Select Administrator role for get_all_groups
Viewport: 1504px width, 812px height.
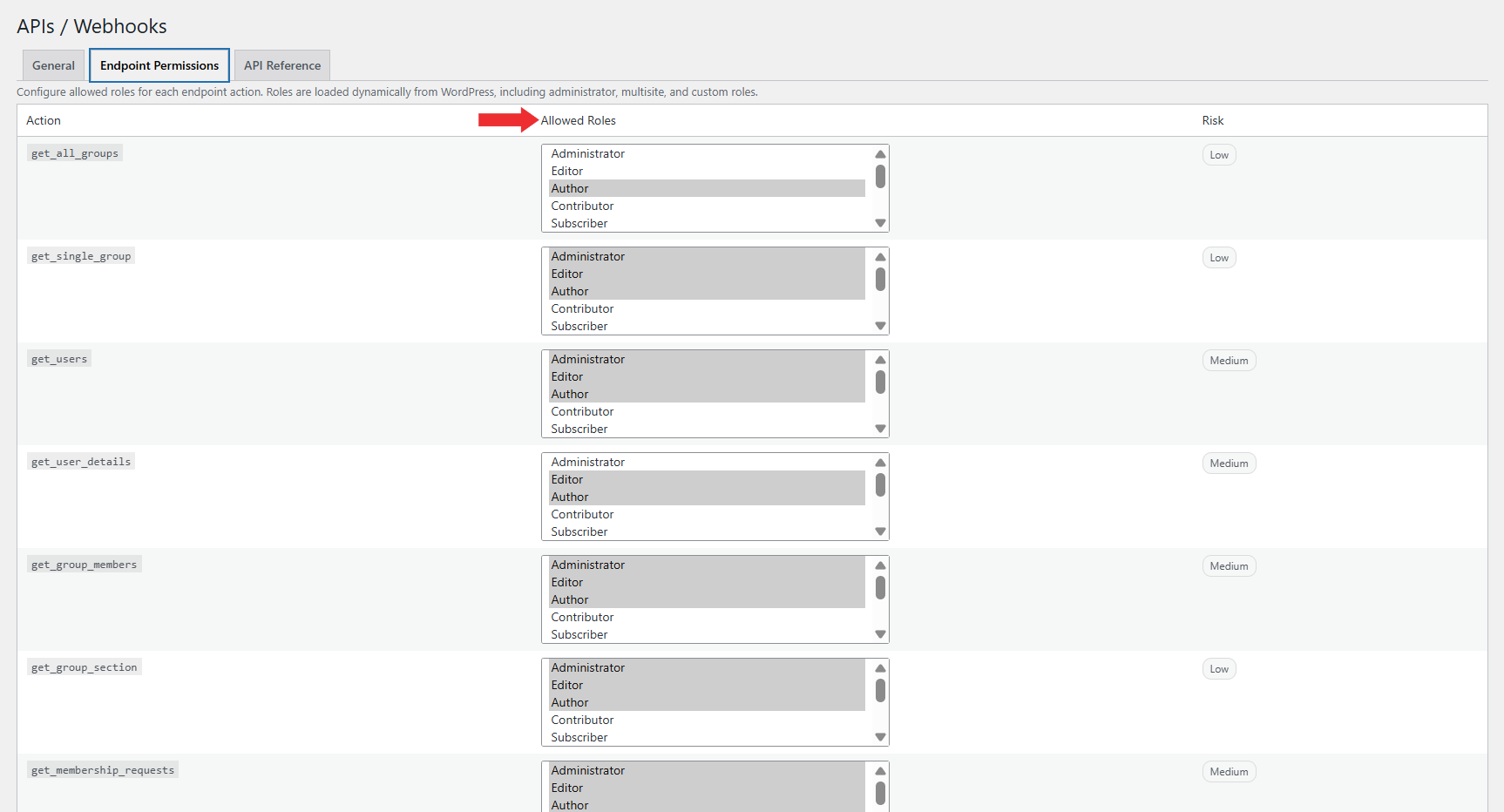(x=588, y=154)
